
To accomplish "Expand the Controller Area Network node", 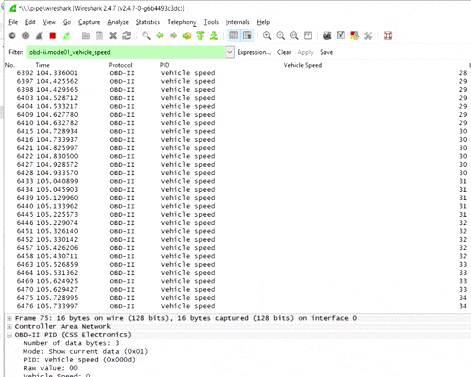I will pyautogui.click(x=9, y=327).
